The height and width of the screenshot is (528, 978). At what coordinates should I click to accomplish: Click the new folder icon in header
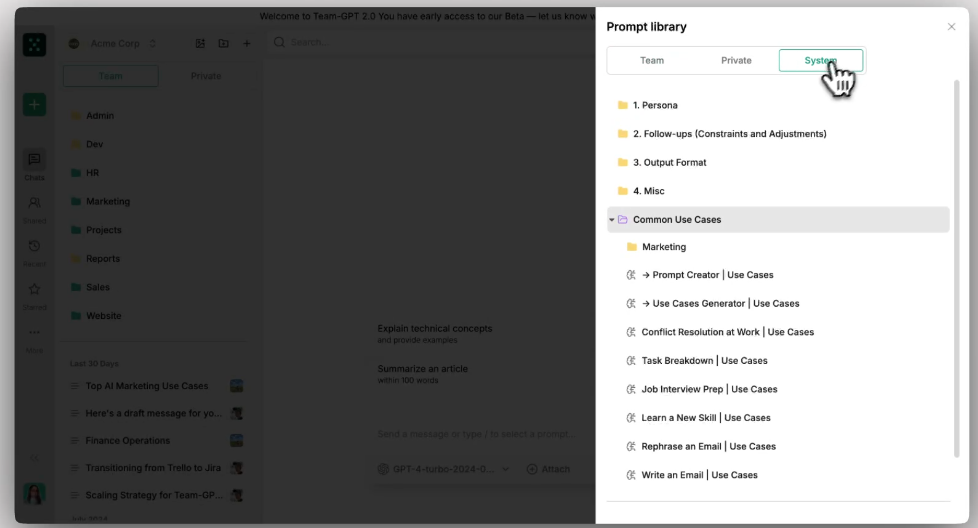pyautogui.click(x=223, y=44)
